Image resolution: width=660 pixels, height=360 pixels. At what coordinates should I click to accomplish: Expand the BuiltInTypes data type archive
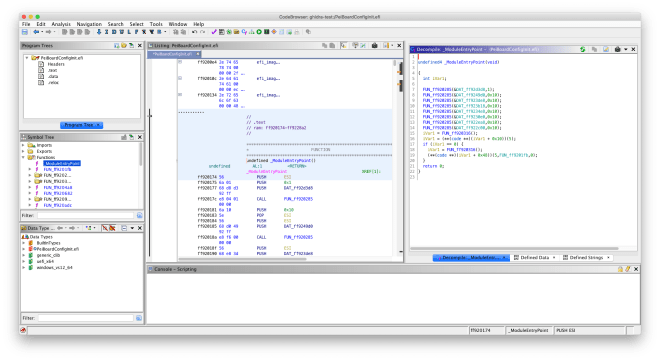[x=24, y=243]
